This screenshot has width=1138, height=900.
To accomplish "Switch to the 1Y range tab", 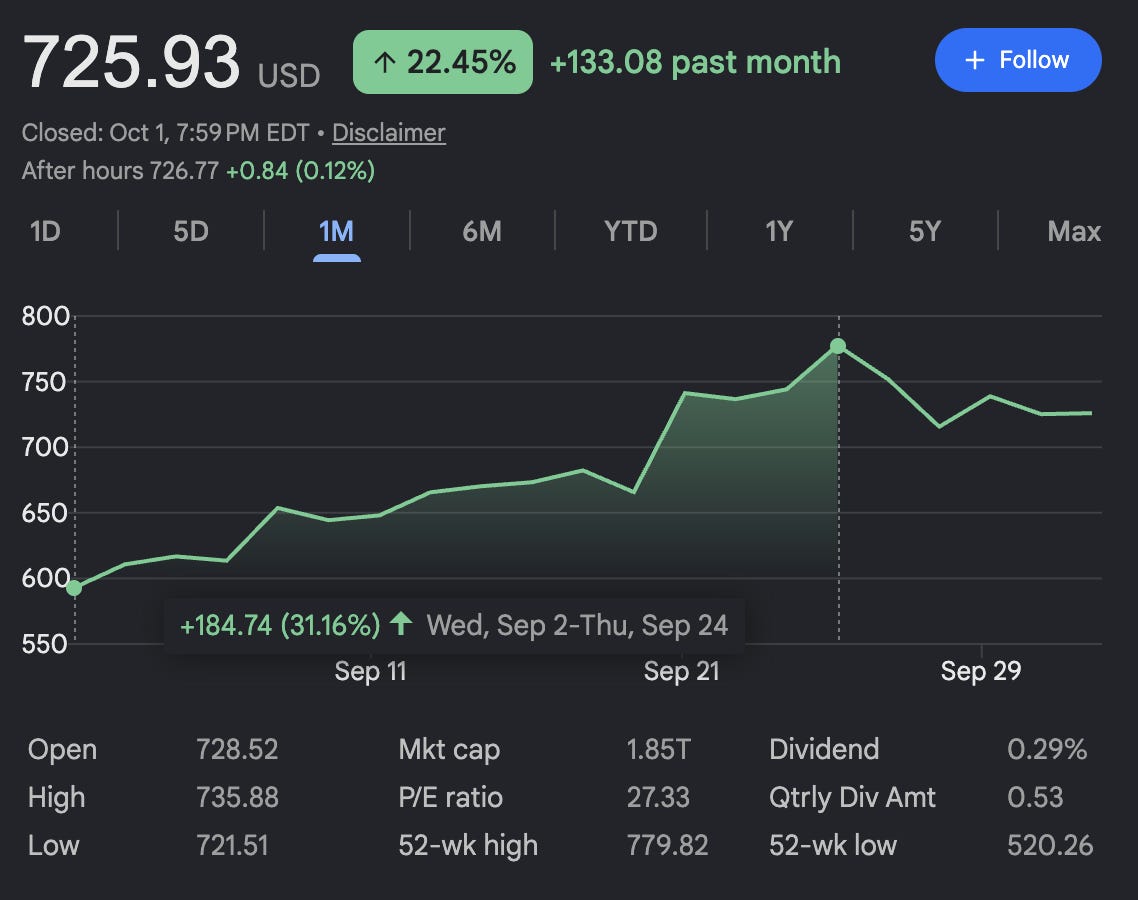I will click(x=779, y=232).
